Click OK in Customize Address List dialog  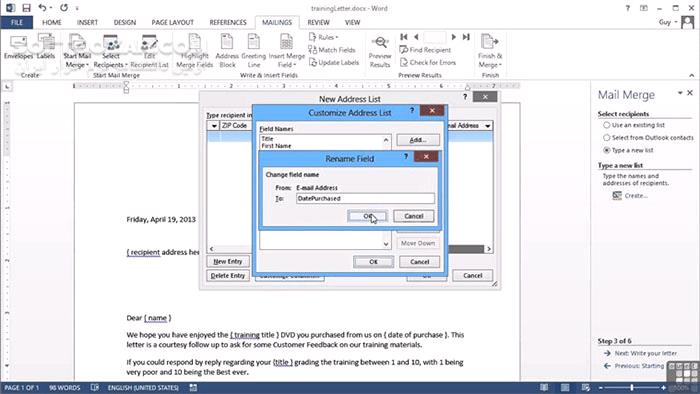click(373, 262)
